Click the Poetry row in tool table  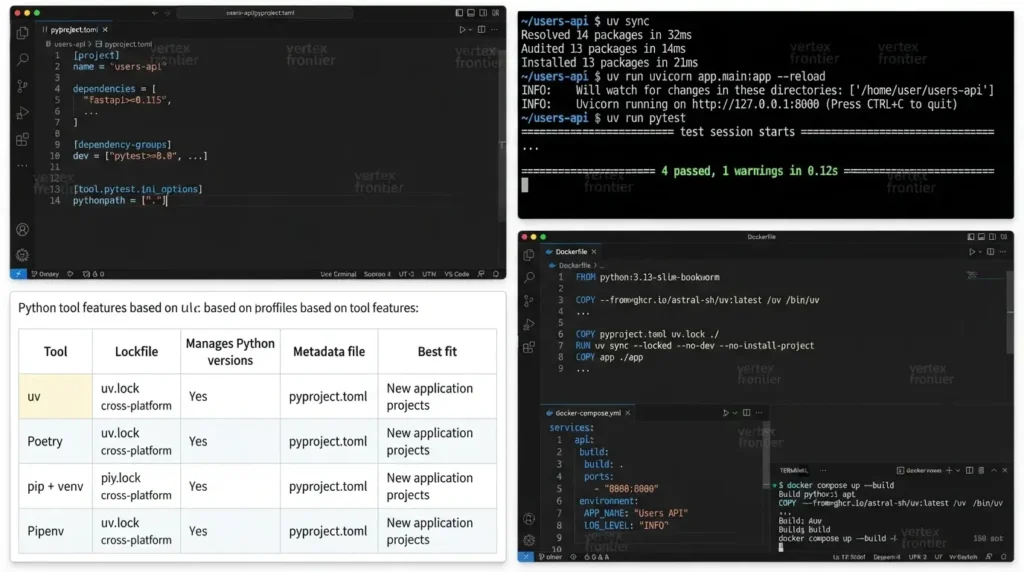258,441
